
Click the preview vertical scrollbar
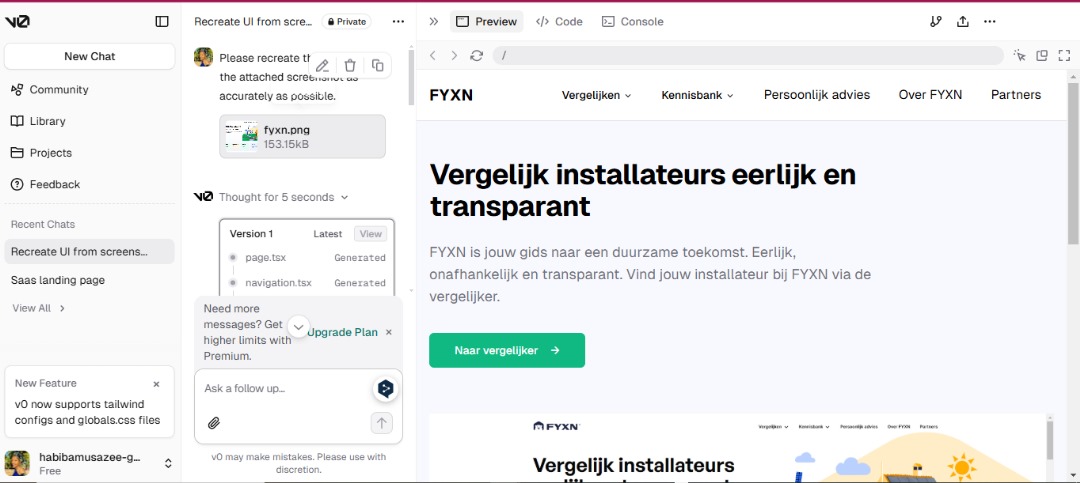1073,163
